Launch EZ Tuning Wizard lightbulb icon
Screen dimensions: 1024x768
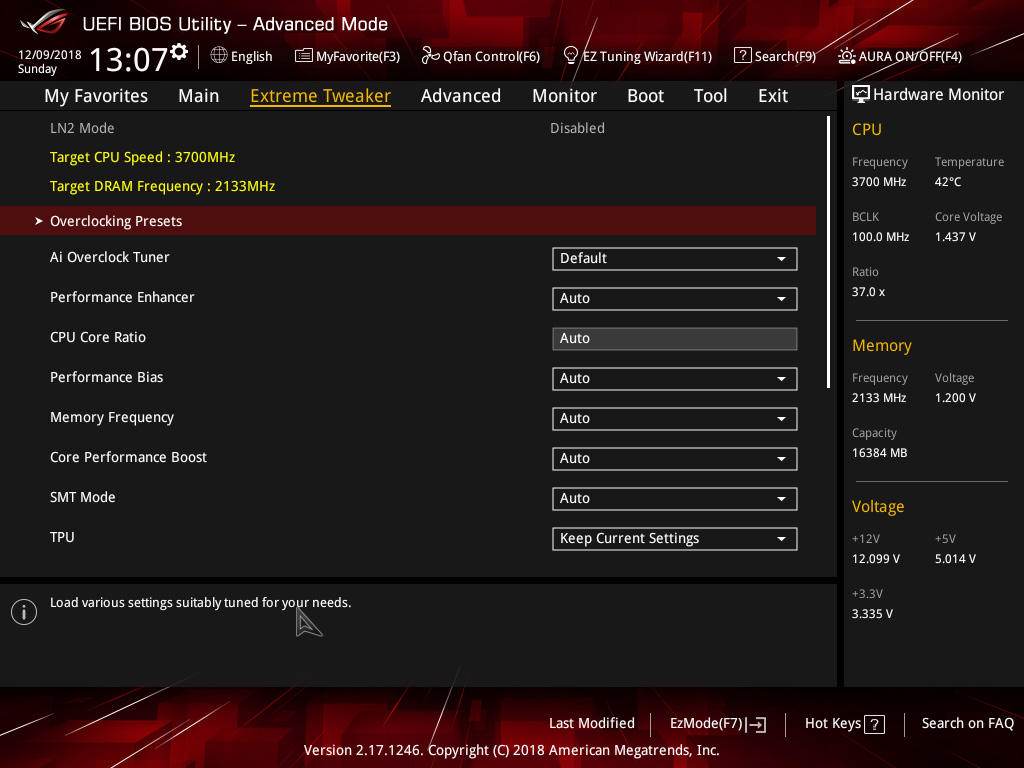(571, 56)
